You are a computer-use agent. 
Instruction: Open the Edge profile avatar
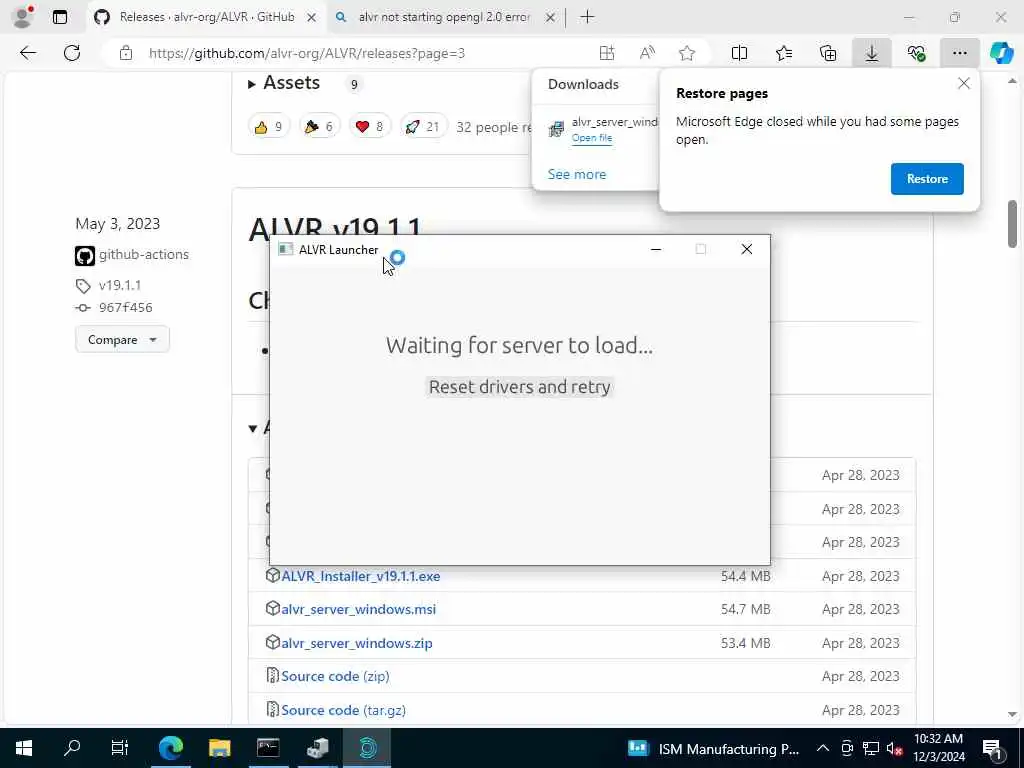point(23,17)
